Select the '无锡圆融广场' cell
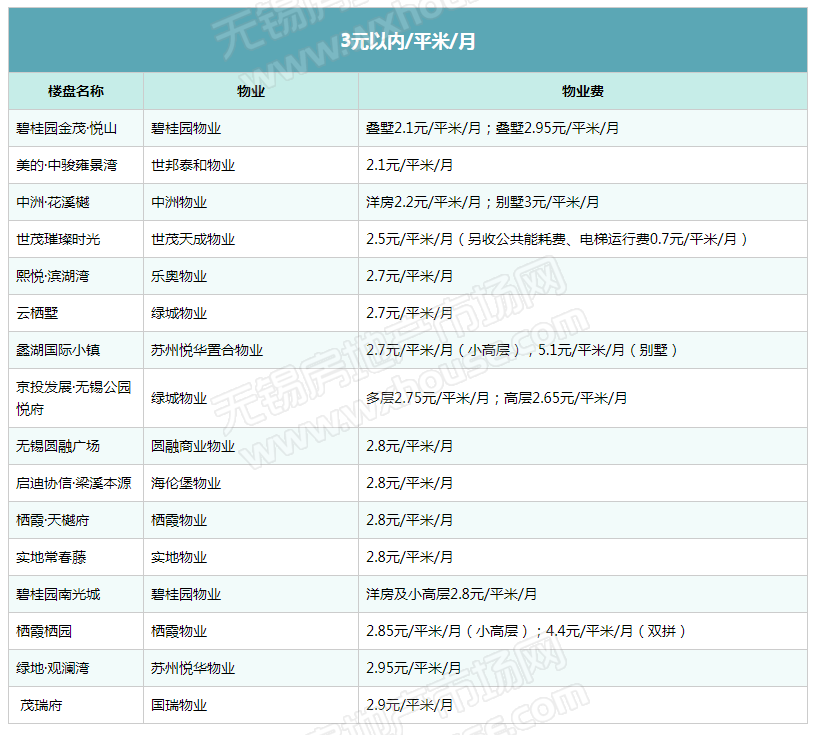The image size is (815, 735). 76,446
